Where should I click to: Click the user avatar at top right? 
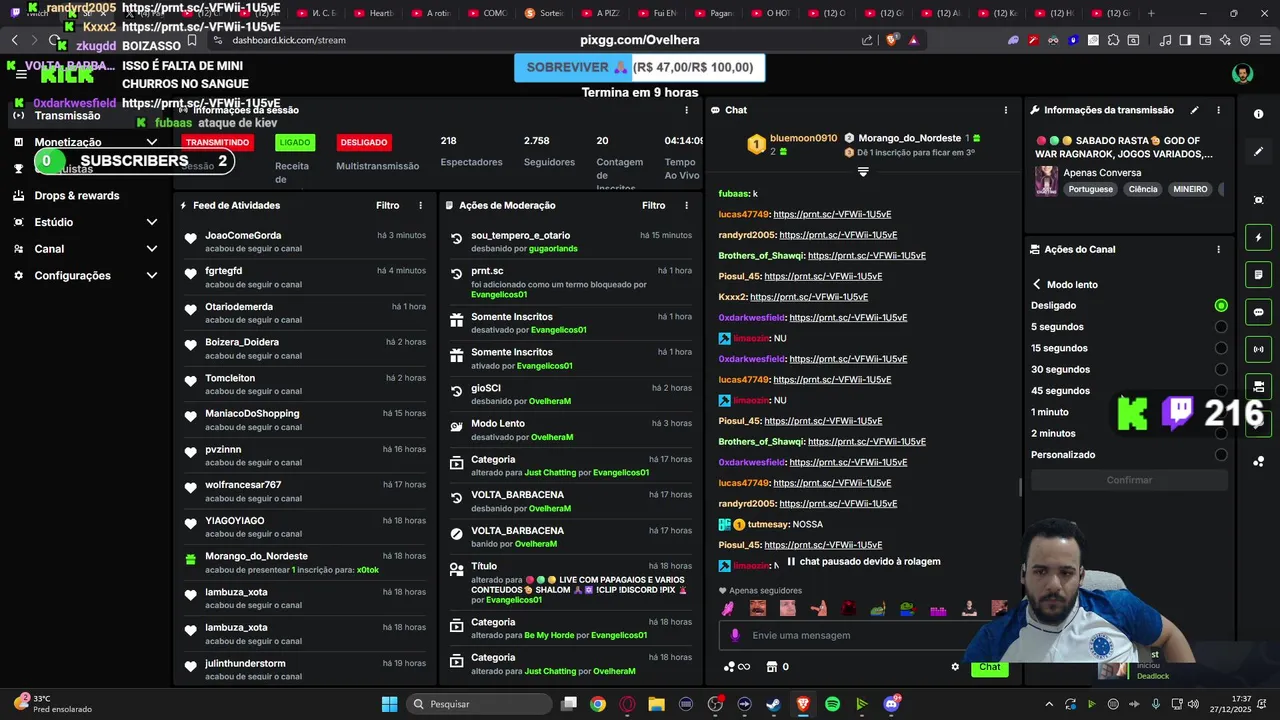[1242, 74]
